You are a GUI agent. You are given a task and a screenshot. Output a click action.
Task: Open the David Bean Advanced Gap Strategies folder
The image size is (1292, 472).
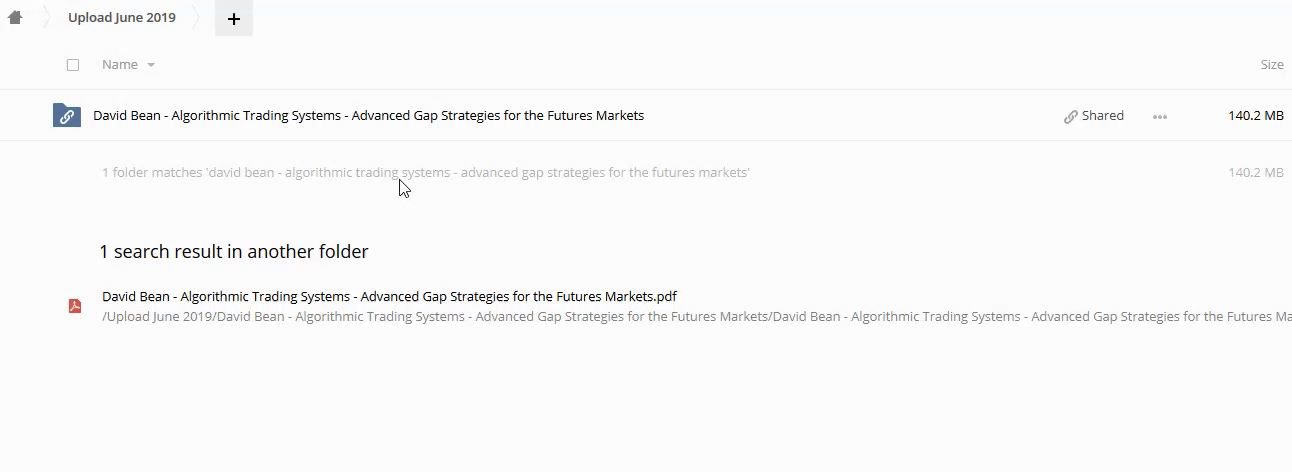point(368,116)
